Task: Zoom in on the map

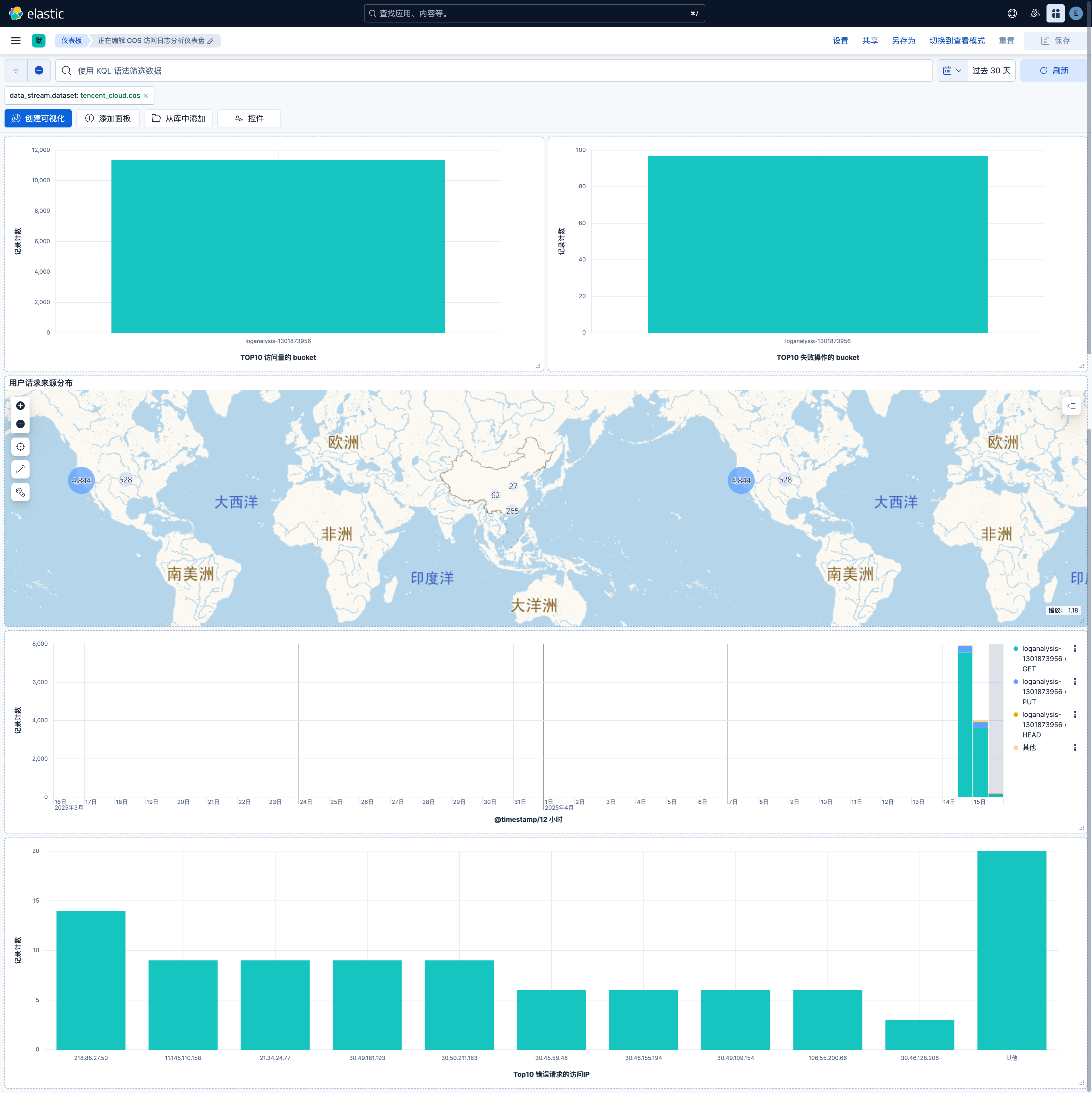Action: [20, 406]
